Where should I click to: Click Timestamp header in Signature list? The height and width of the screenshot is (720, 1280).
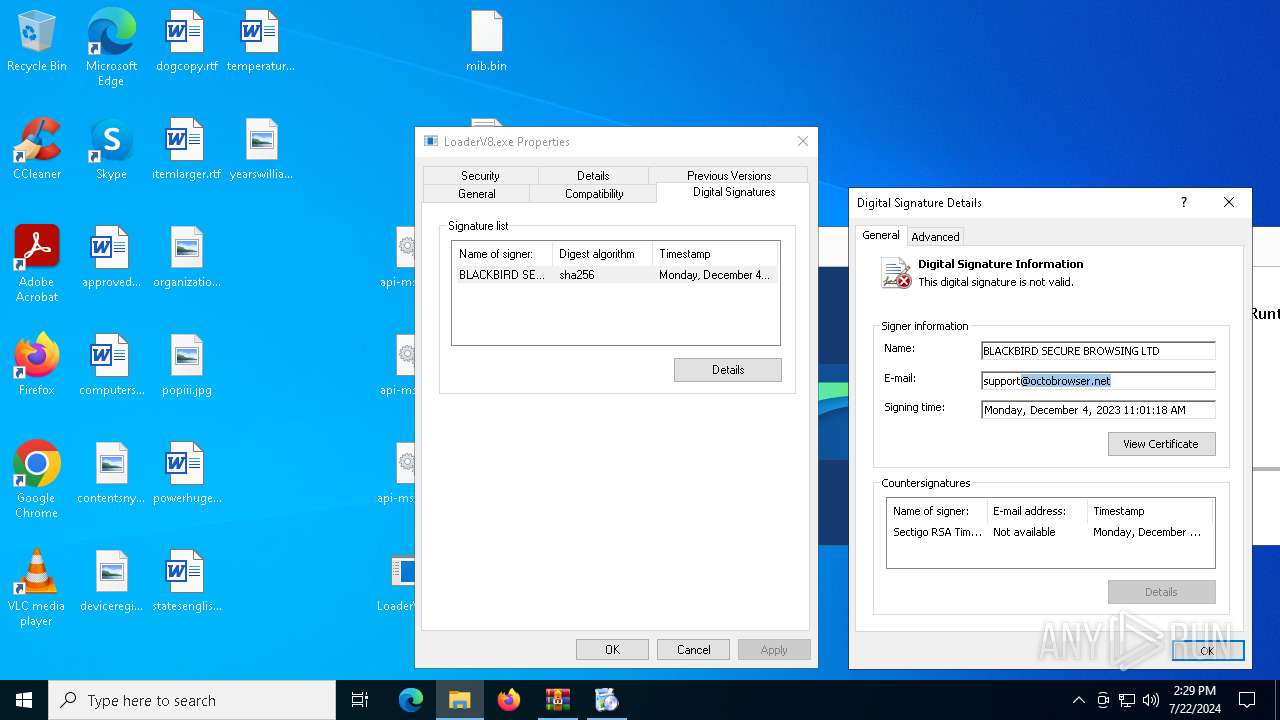(715, 254)
